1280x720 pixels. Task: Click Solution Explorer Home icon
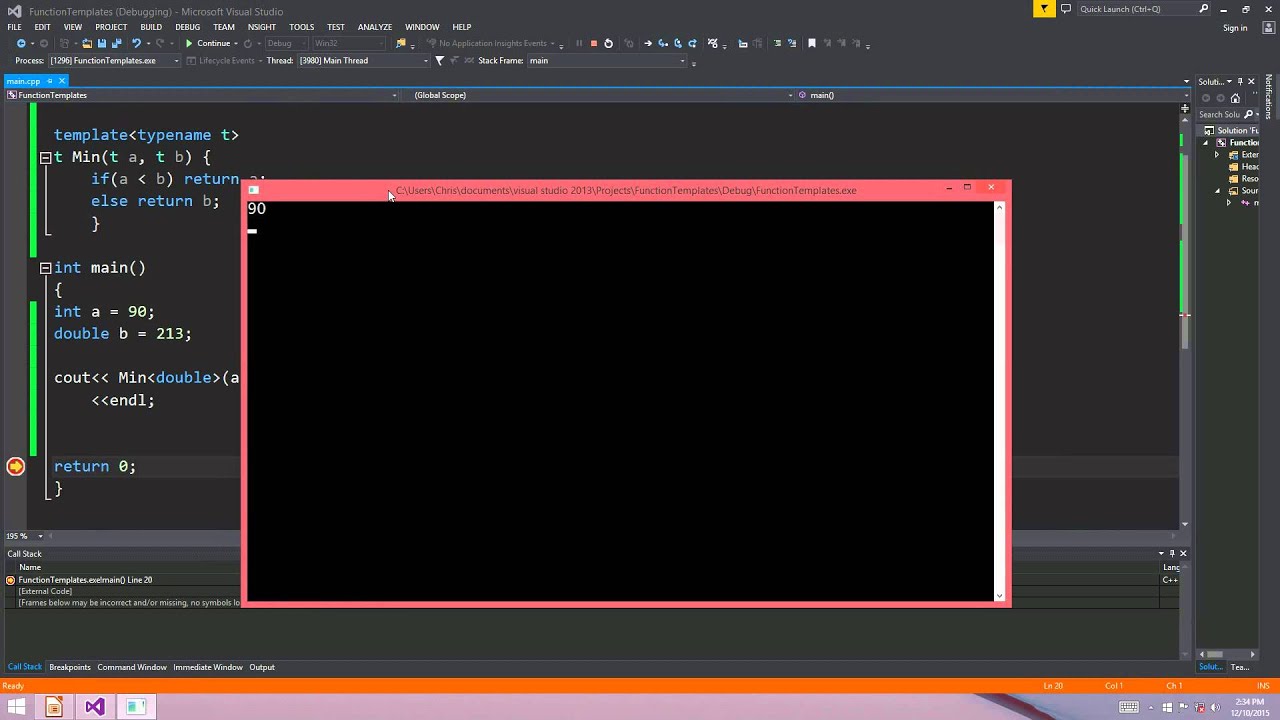pyautogui.click(x=1235, y=98)
